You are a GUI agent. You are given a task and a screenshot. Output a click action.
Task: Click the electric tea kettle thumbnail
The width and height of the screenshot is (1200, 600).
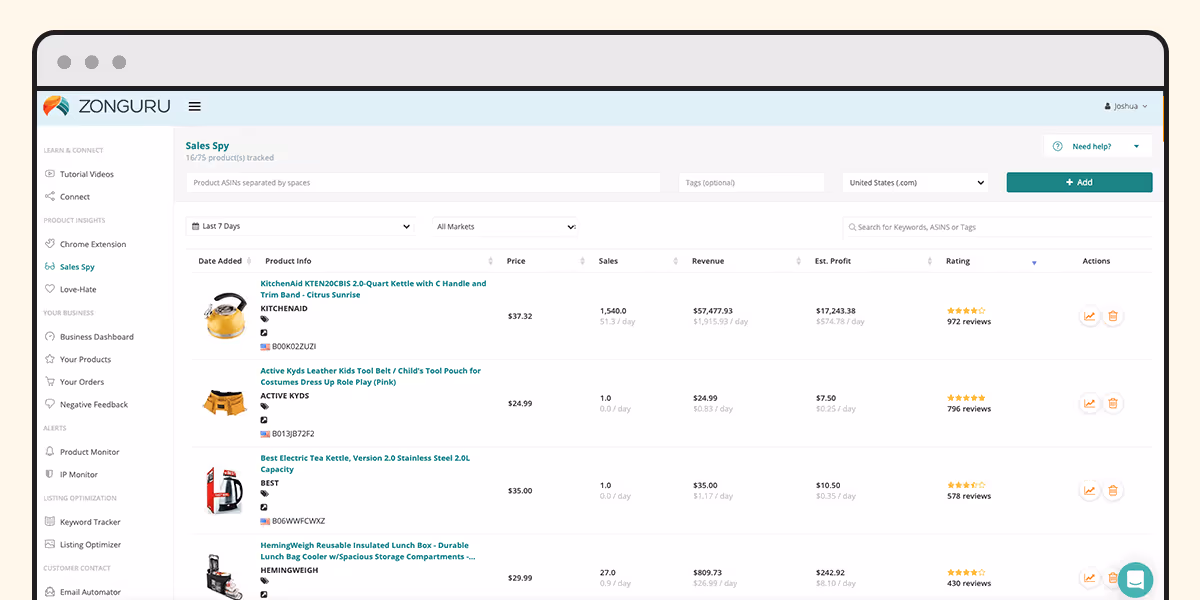[x=225, y=490]
